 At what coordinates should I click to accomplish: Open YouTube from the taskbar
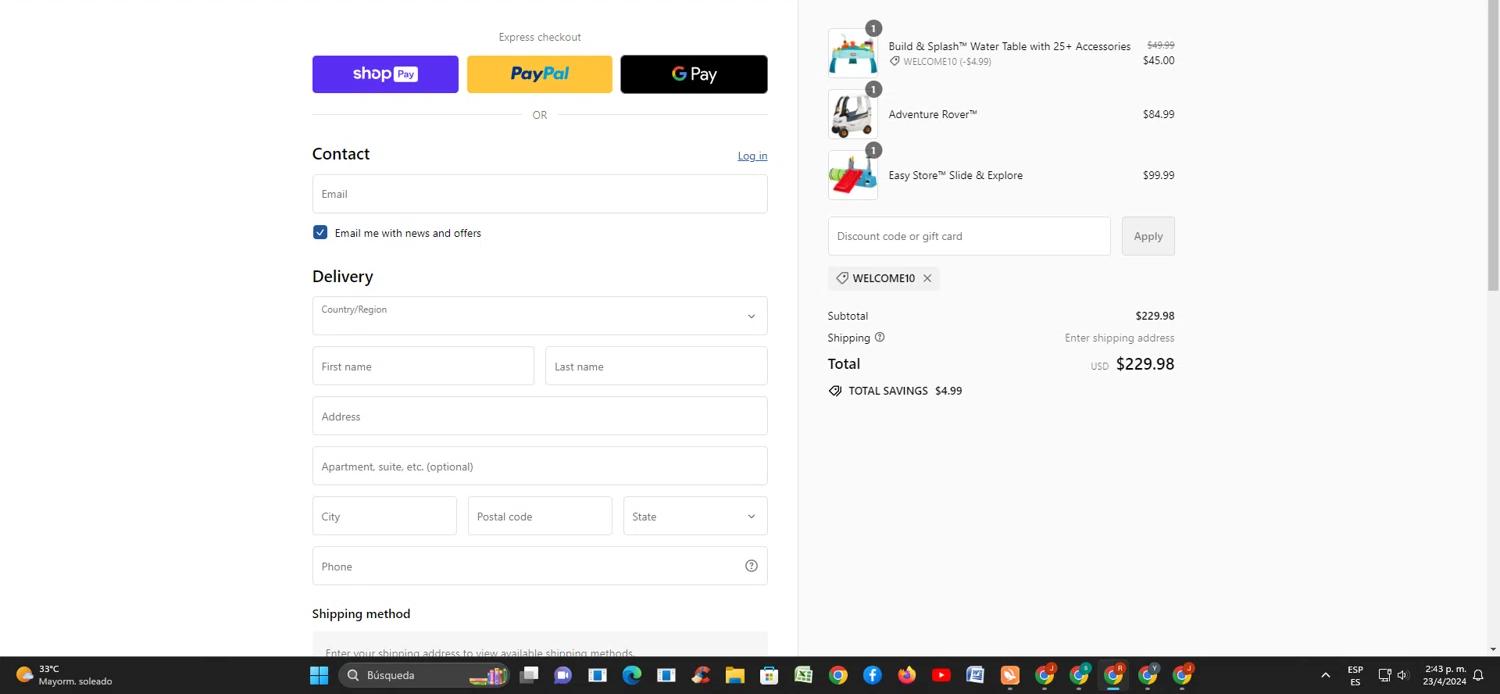pos(941,675)
